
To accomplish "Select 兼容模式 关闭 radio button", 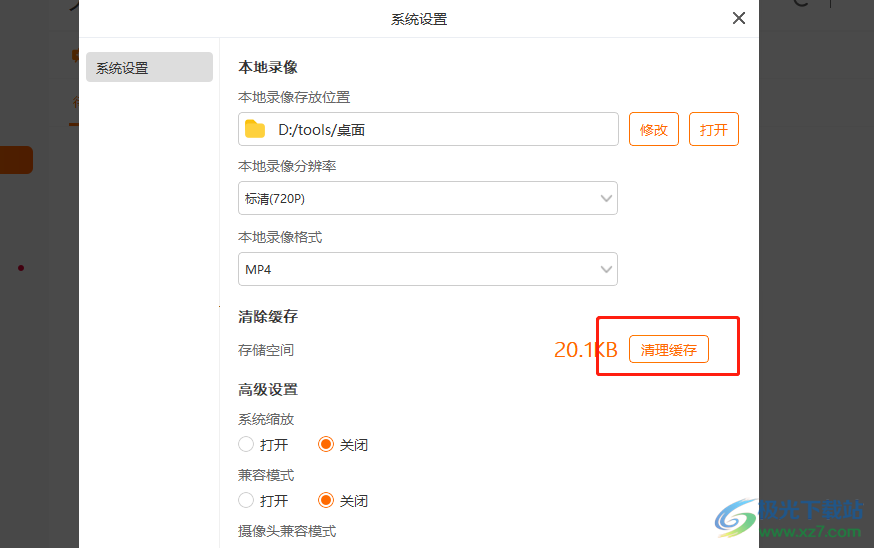I will tap(326, 500).
